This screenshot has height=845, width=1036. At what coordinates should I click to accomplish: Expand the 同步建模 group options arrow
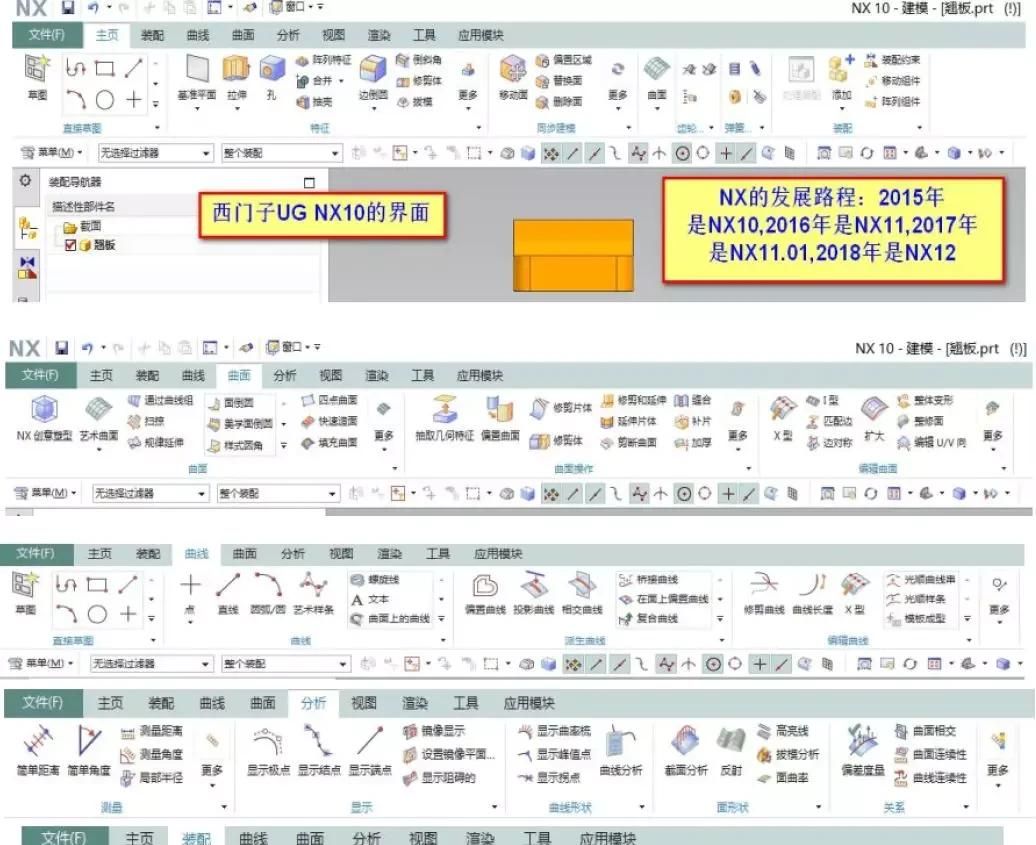pos(628,128)
